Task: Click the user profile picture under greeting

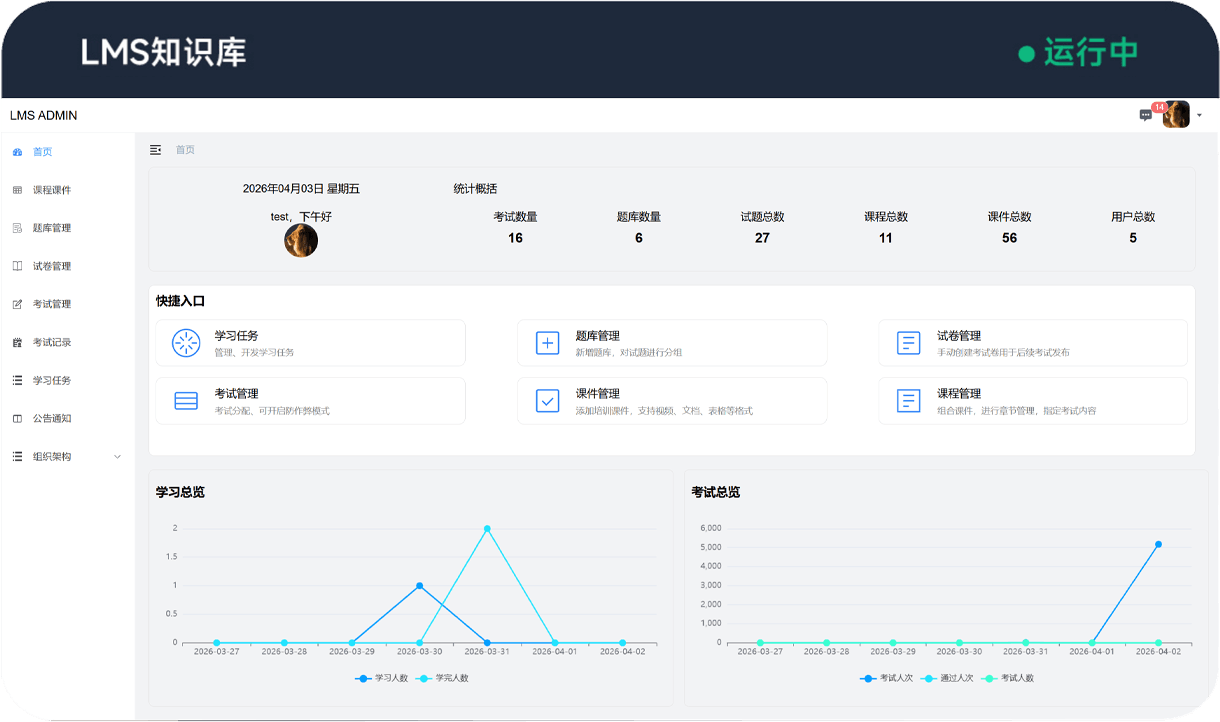Action: [301, 241]
